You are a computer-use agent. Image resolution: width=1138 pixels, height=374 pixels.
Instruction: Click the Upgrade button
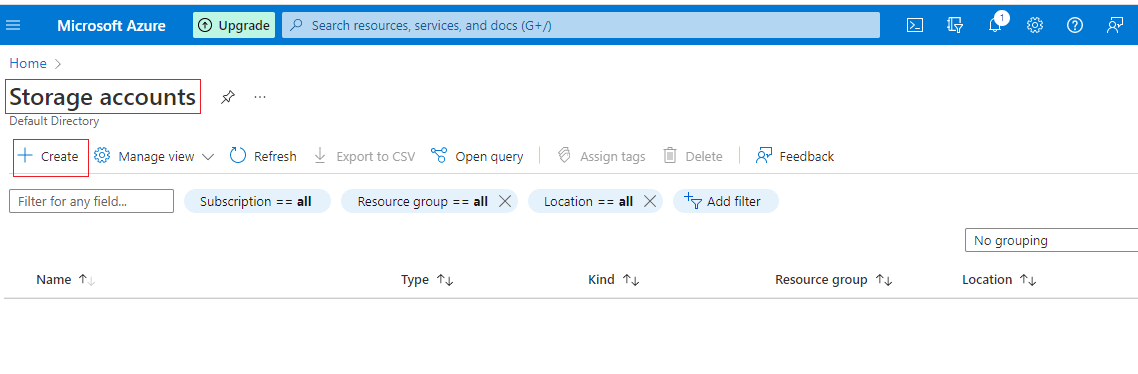click(x=234, y=25)
